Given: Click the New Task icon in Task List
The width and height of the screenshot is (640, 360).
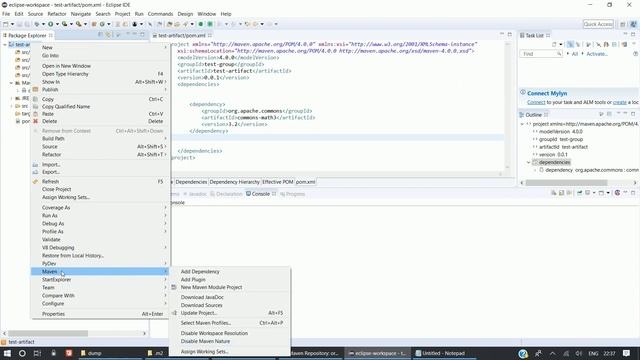Looking at the screenshot, I should coord(554,44).
